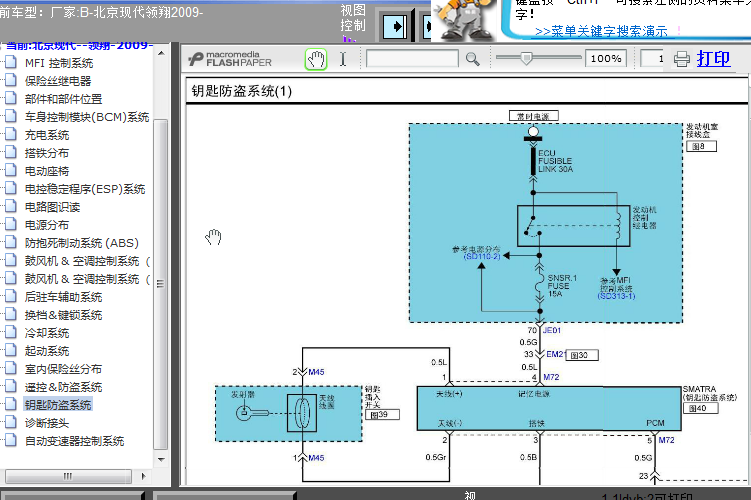Viewport: 751px width, 500px height.
Task: Click document icon beside 电动座椅
Action: [11, 170]
